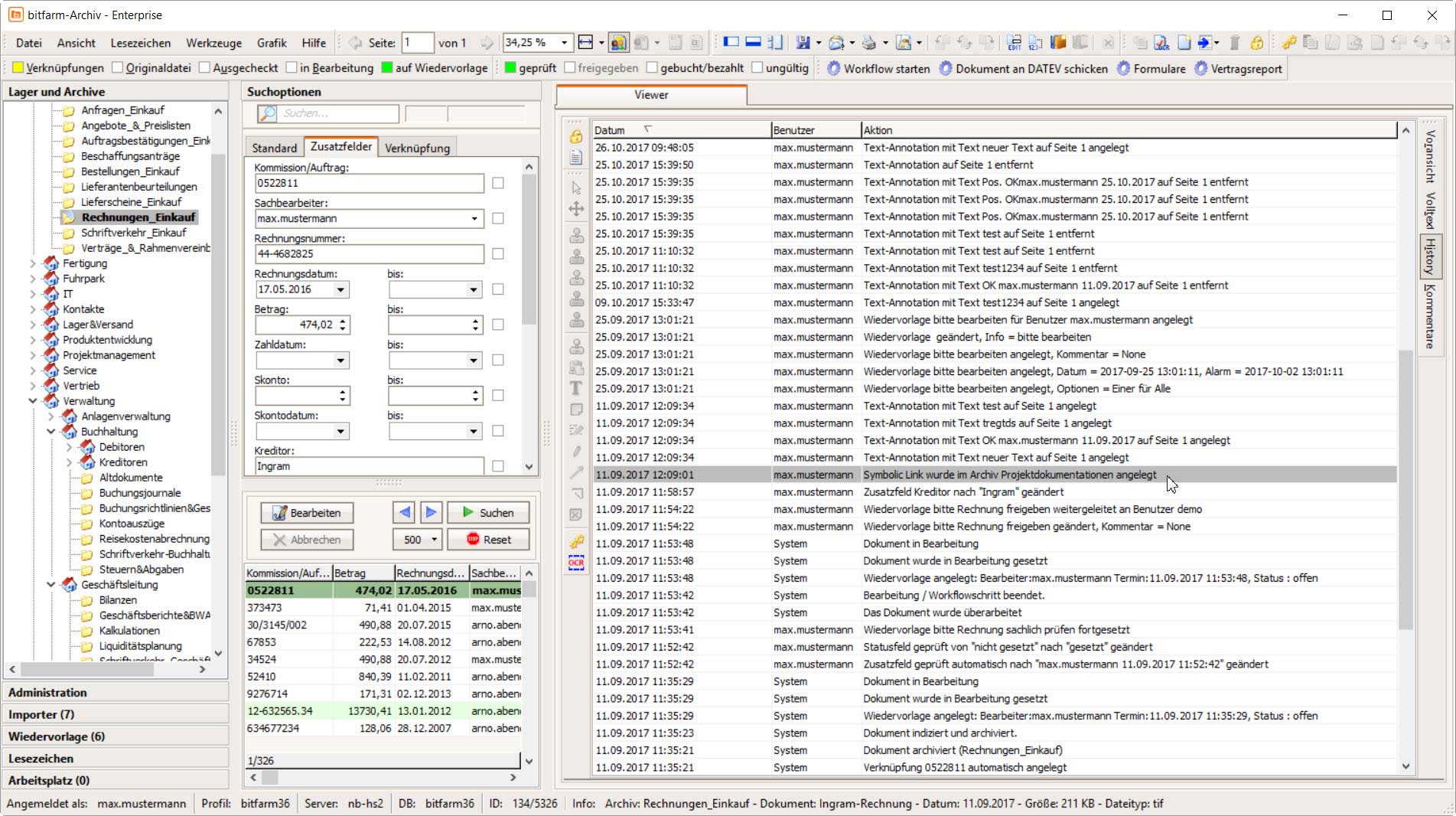Expand the Debitoren tree node
This screenshot has height=816, width=1456.
pos(70,447)
